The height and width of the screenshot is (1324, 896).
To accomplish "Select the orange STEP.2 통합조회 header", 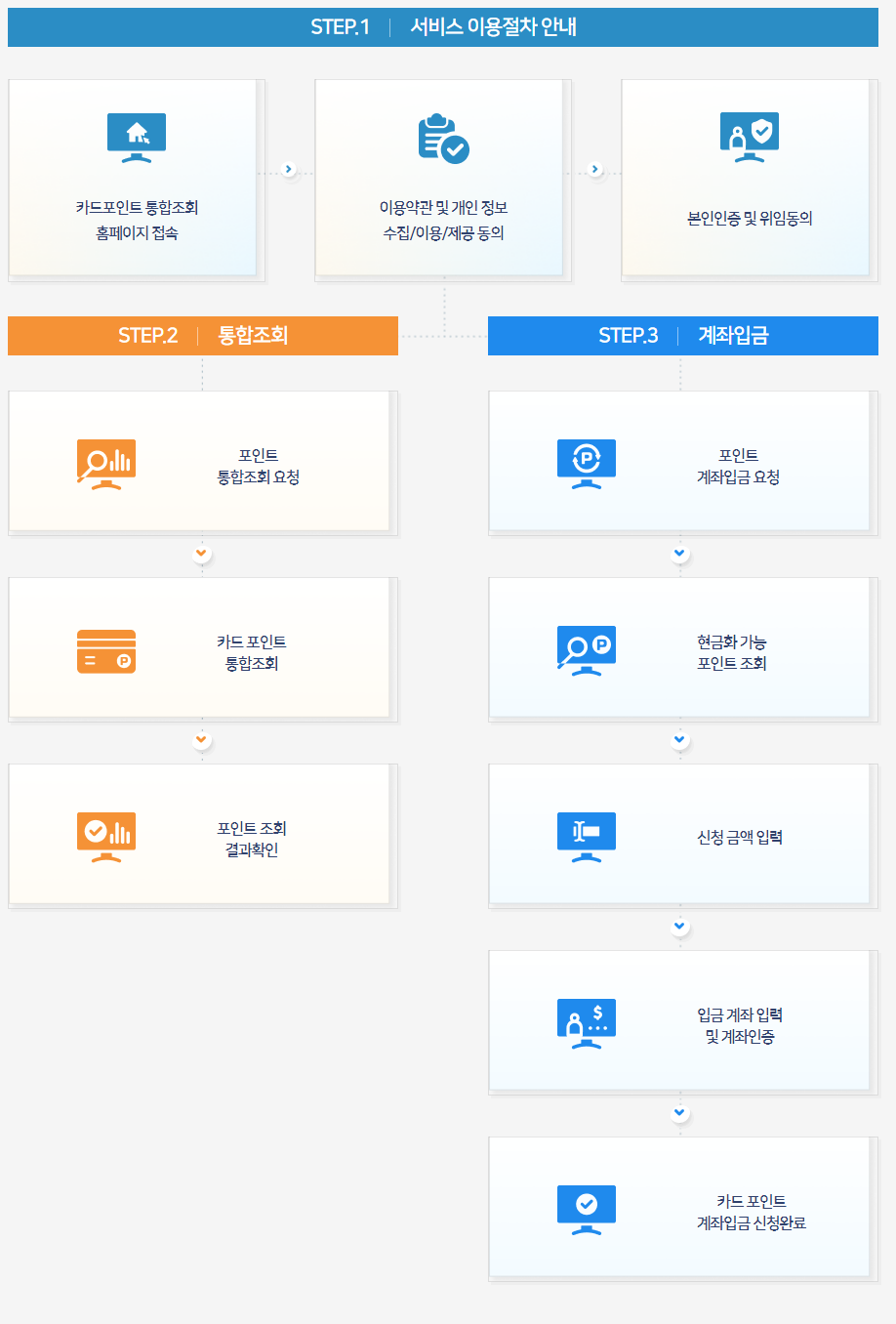I will 203,336.
